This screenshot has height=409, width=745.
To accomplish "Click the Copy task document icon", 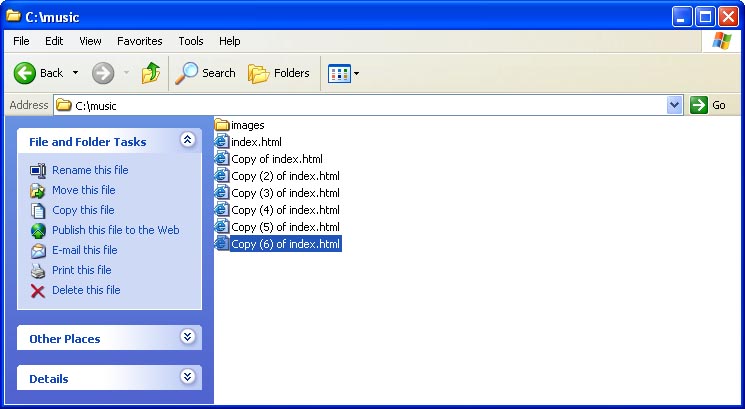I will pyautogui.click(x=38, y=210).
